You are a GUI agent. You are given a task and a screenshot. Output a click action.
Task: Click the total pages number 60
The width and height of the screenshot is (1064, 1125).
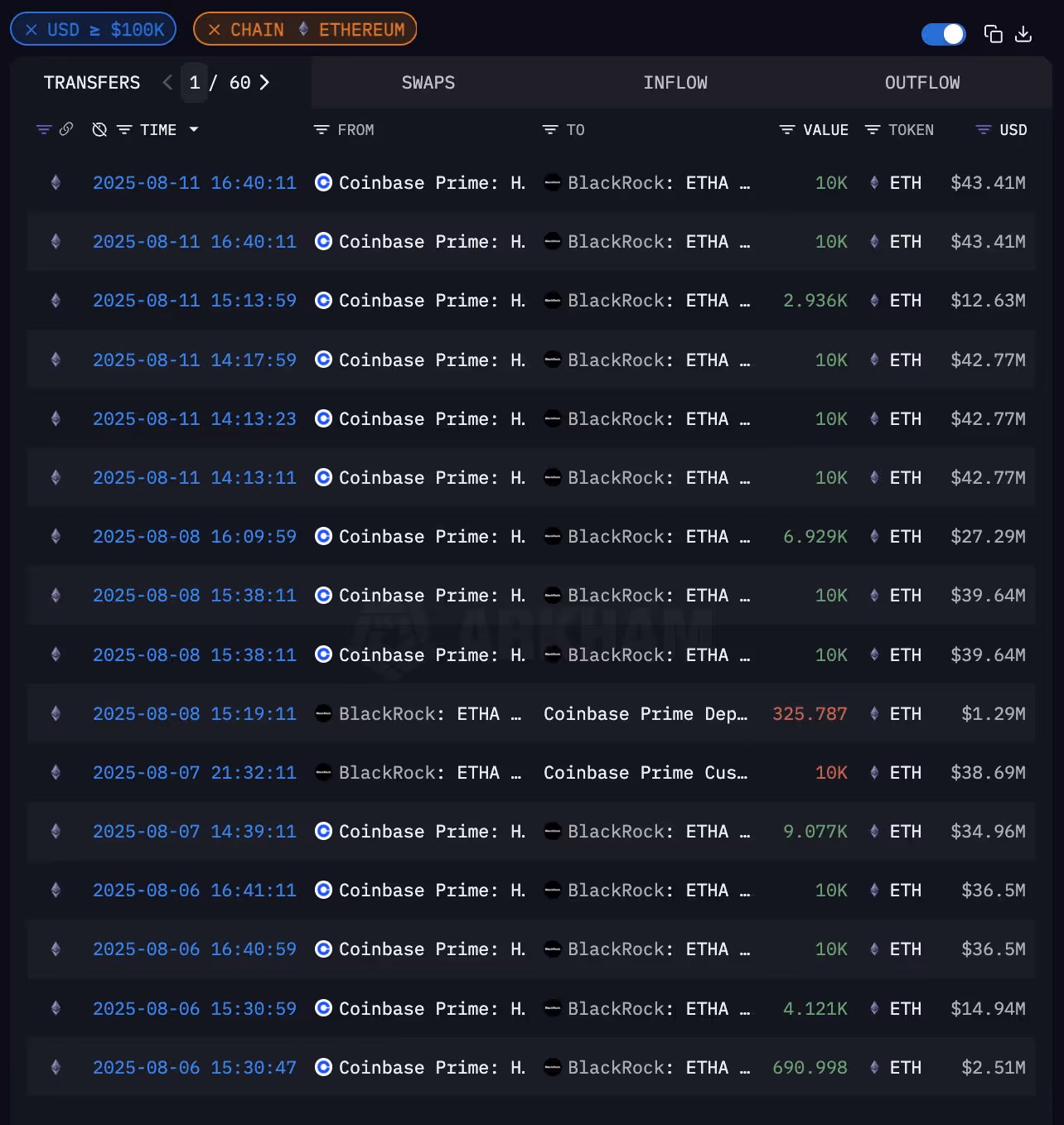pyautogui.click(x=239, y=82)
